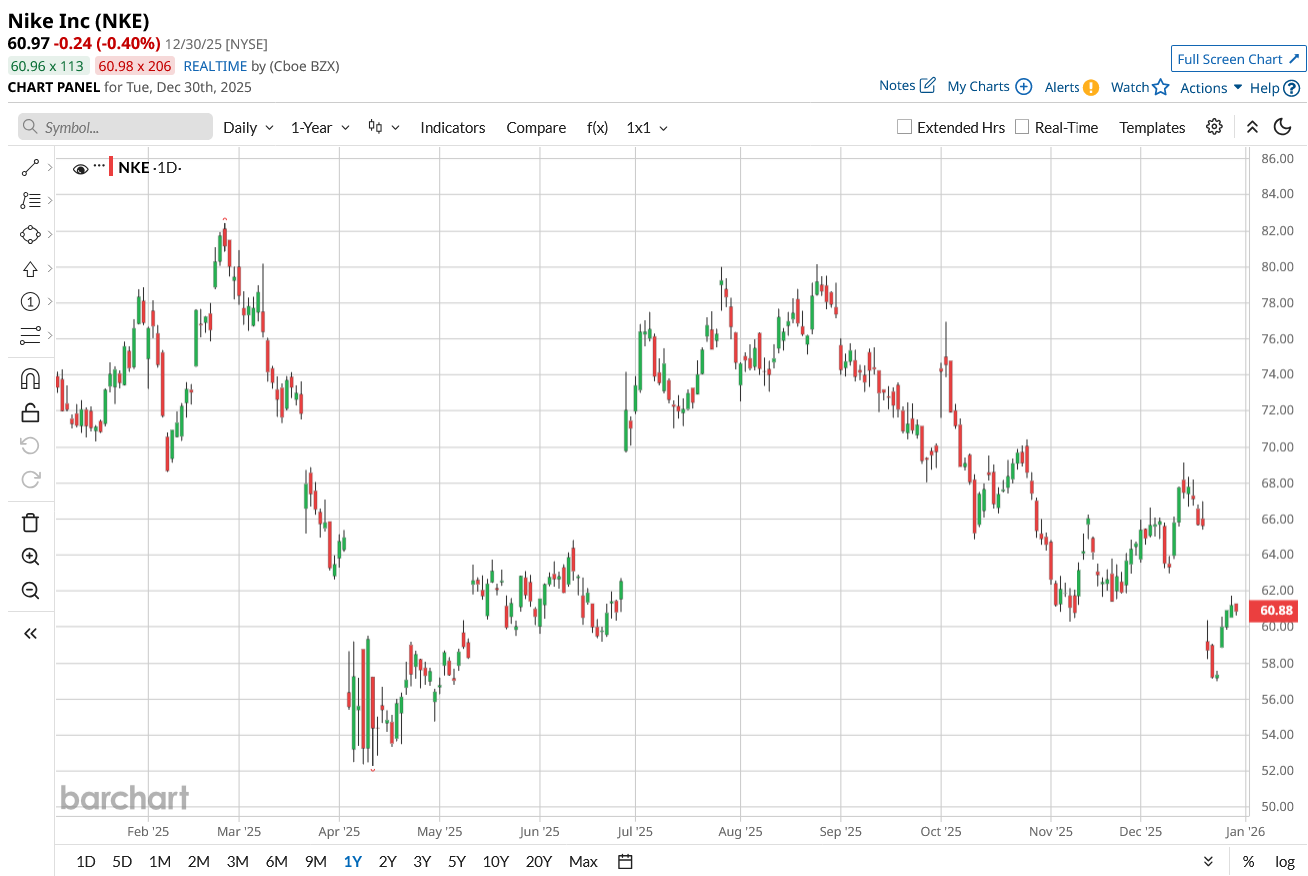The image size is (1308, 876).
Task: Expand the shapes tool options
Action: pos(50,234)
